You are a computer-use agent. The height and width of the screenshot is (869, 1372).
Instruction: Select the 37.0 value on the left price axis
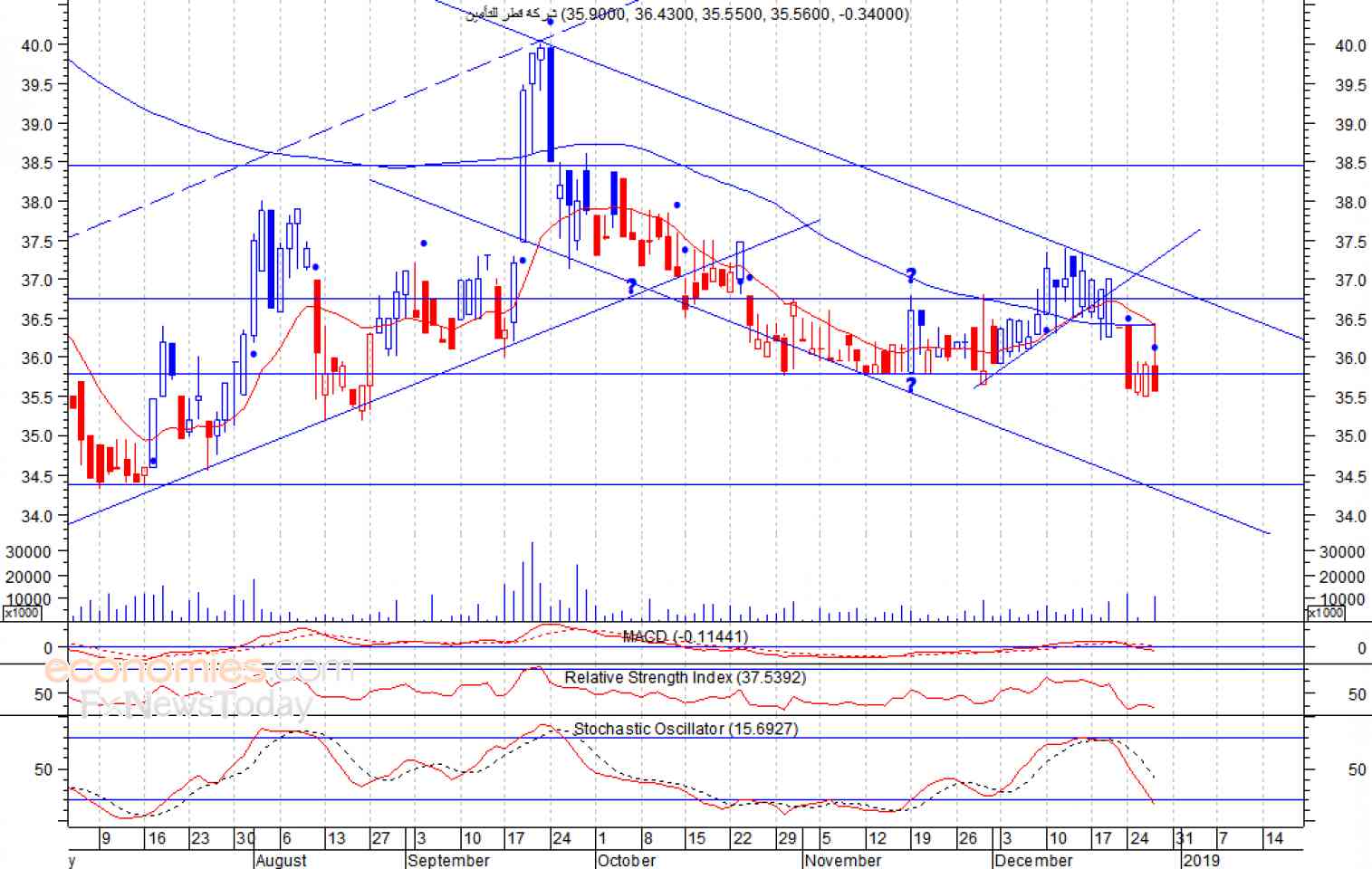(x=36, y=281)
